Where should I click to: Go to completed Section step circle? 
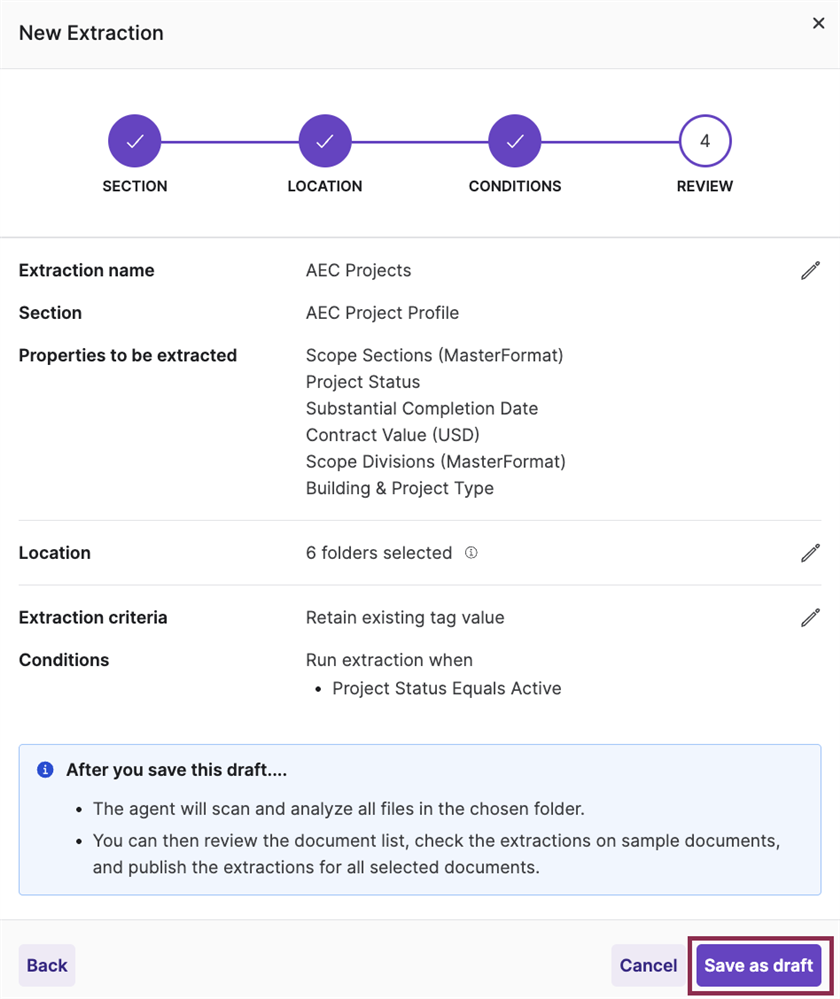click(x=134, y=141)
